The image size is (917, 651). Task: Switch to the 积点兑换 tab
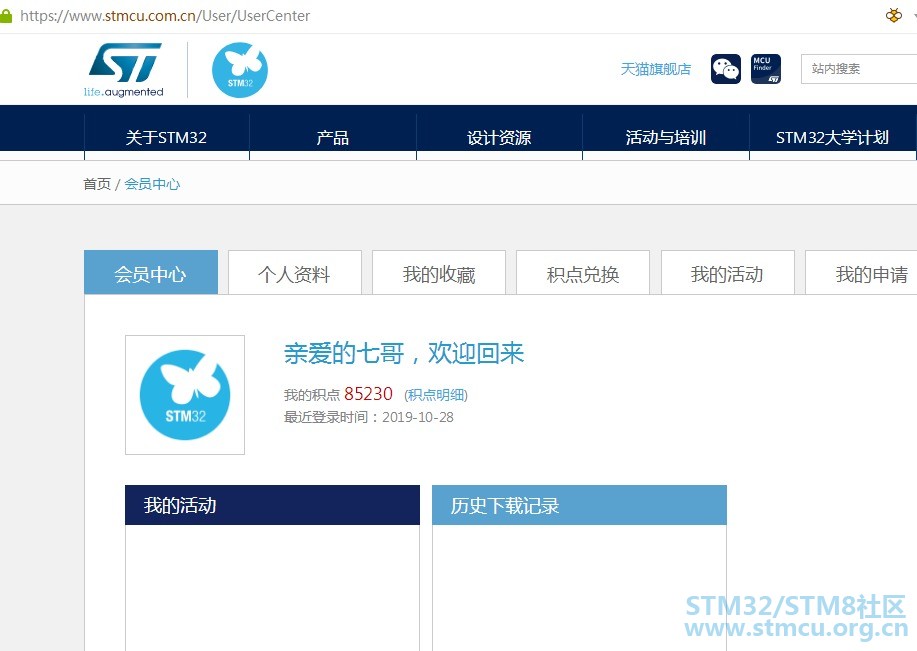pos(583,273)
